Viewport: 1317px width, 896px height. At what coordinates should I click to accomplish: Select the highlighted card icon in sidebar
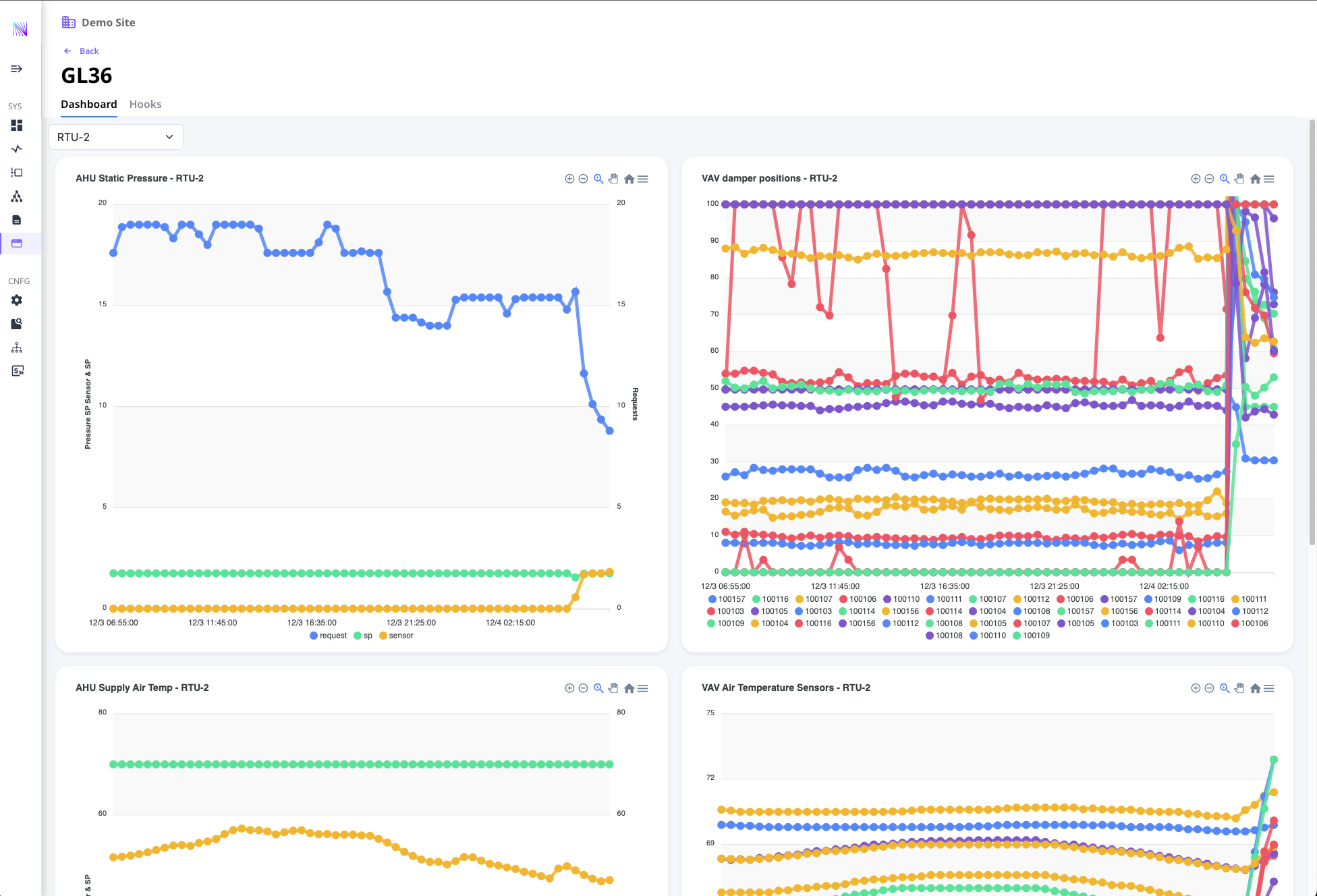tap(17, 244)
